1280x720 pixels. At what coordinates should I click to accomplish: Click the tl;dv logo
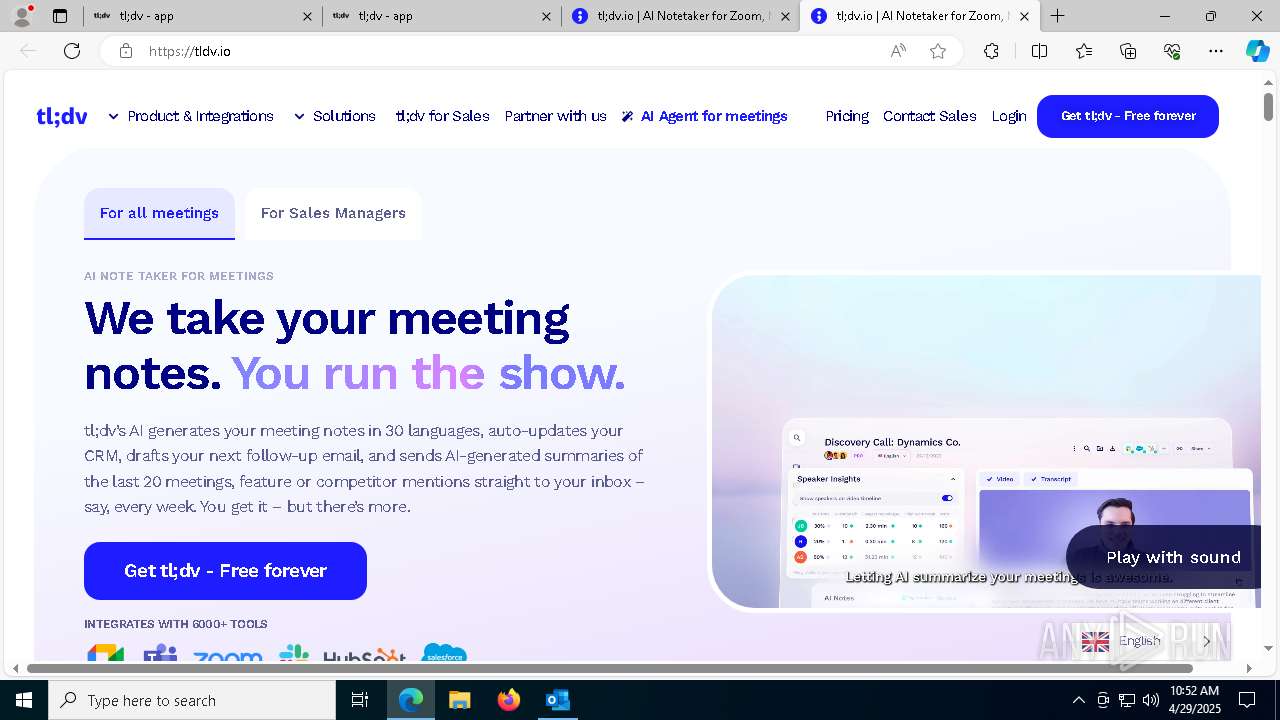point(62,116)
